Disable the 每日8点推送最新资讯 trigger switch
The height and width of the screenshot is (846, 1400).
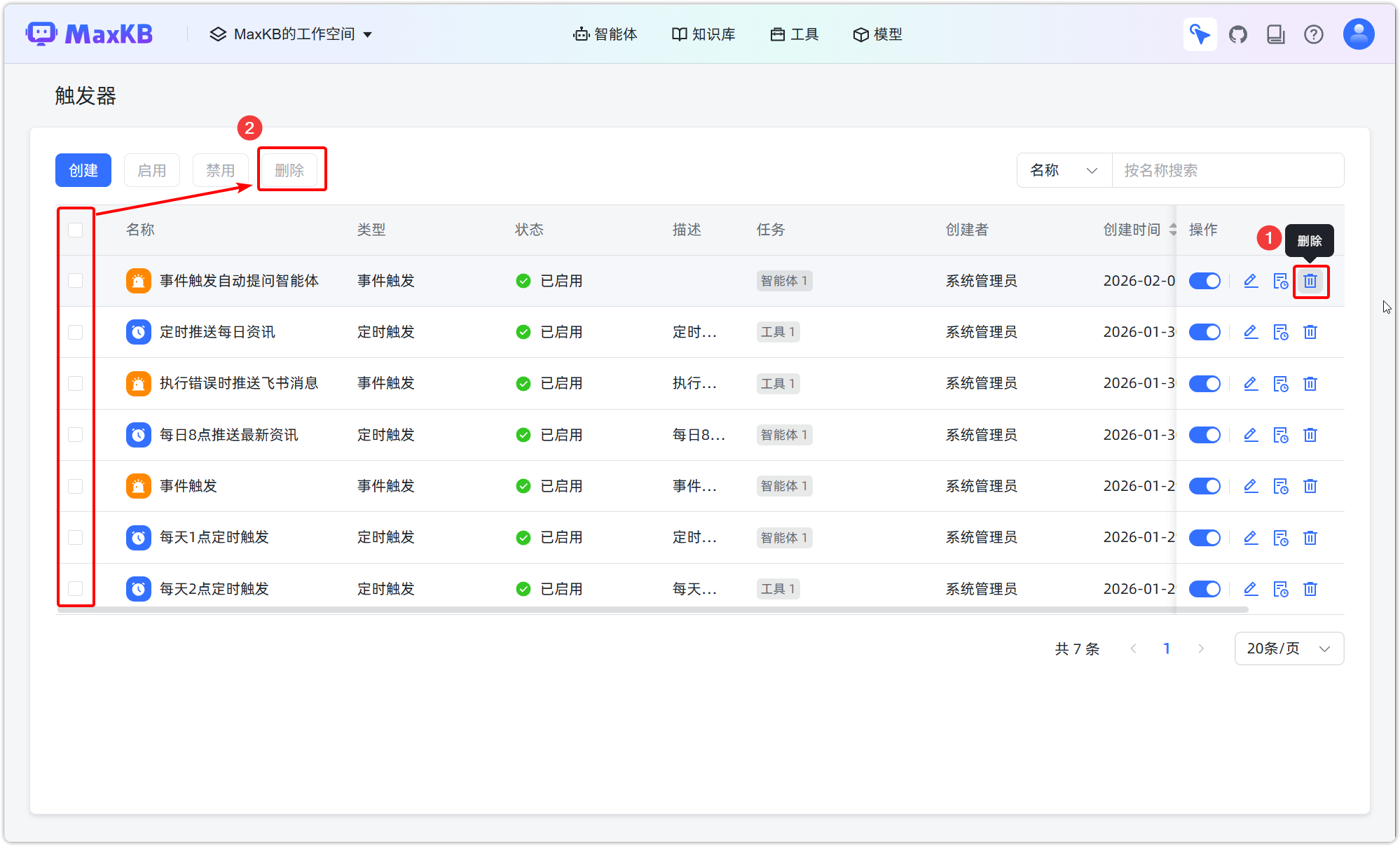click(1205, 435)
